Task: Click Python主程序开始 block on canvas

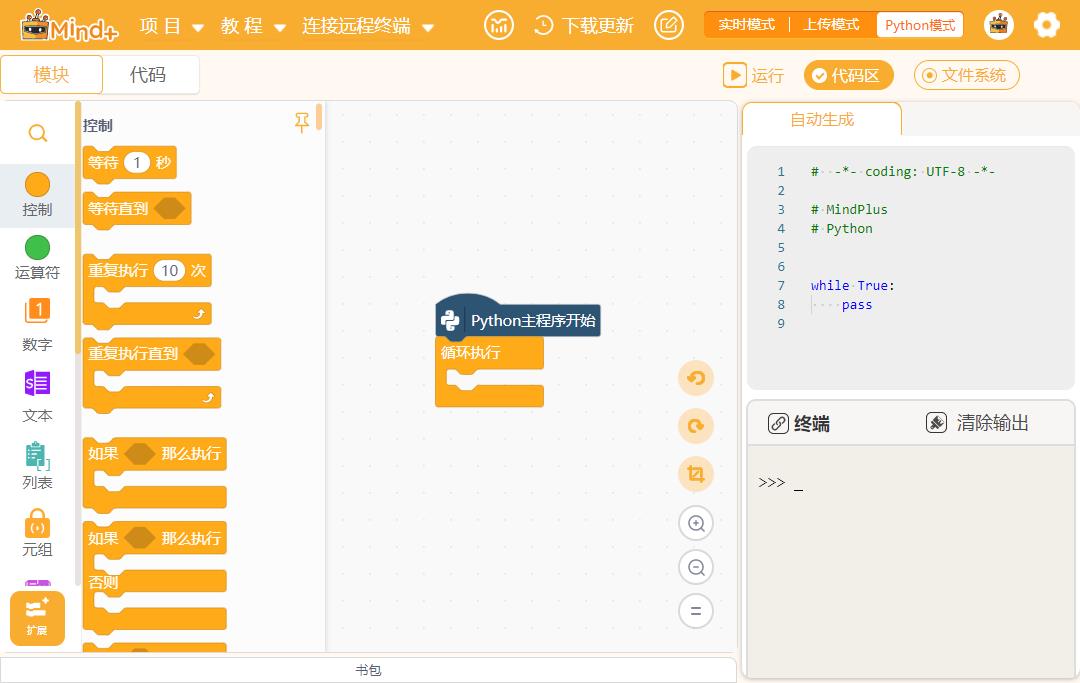Action: point(518,317)
